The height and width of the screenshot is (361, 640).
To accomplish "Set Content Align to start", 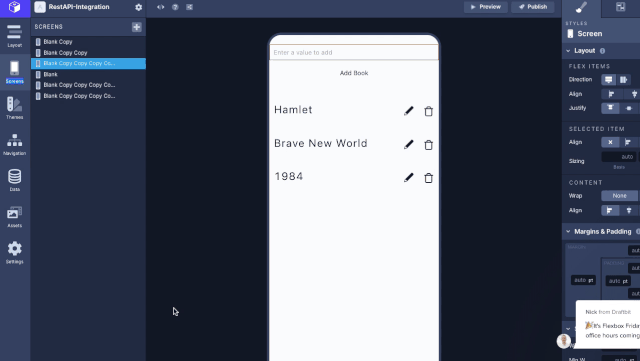I will pos(609,211).
